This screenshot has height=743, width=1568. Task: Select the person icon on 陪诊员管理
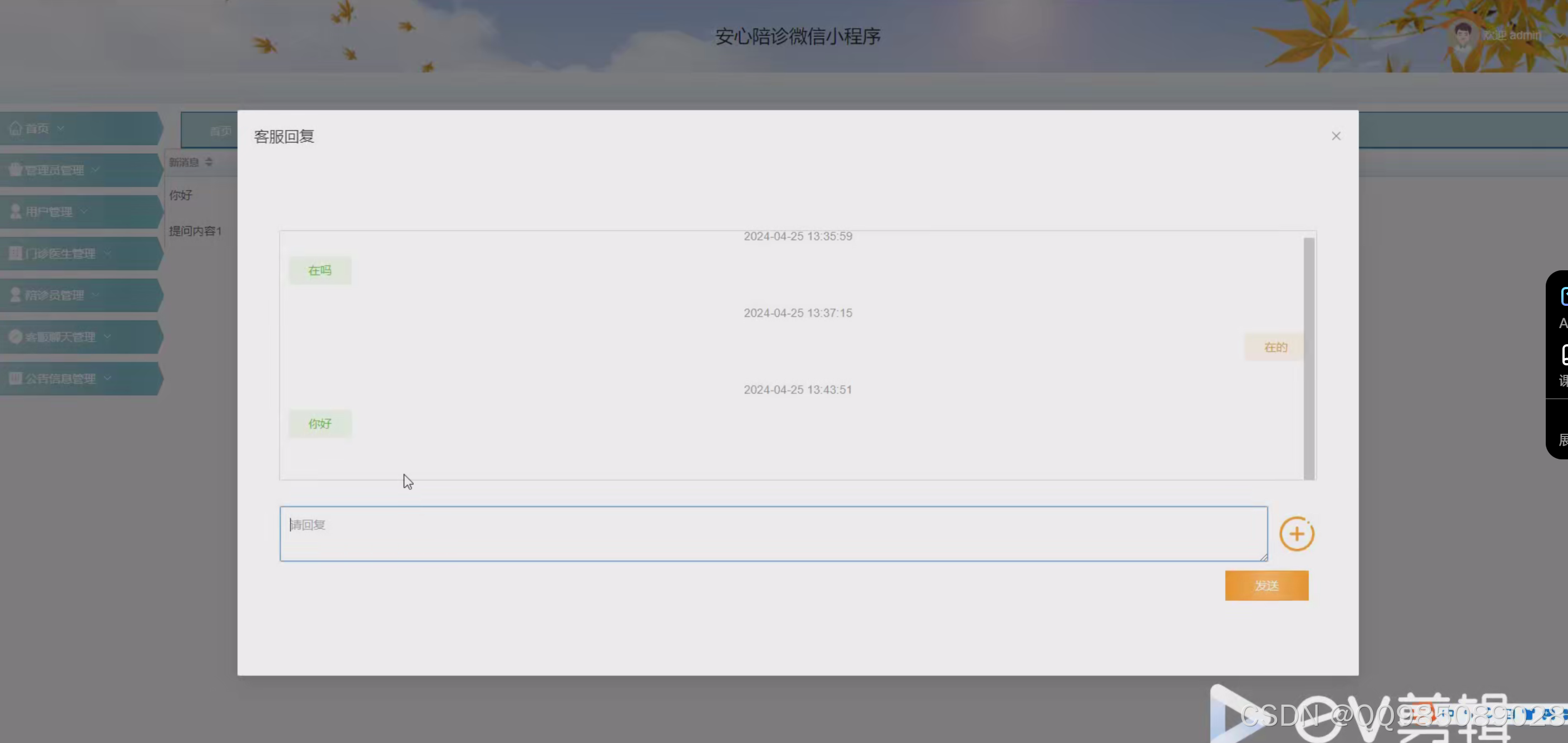tap(14, 295)
